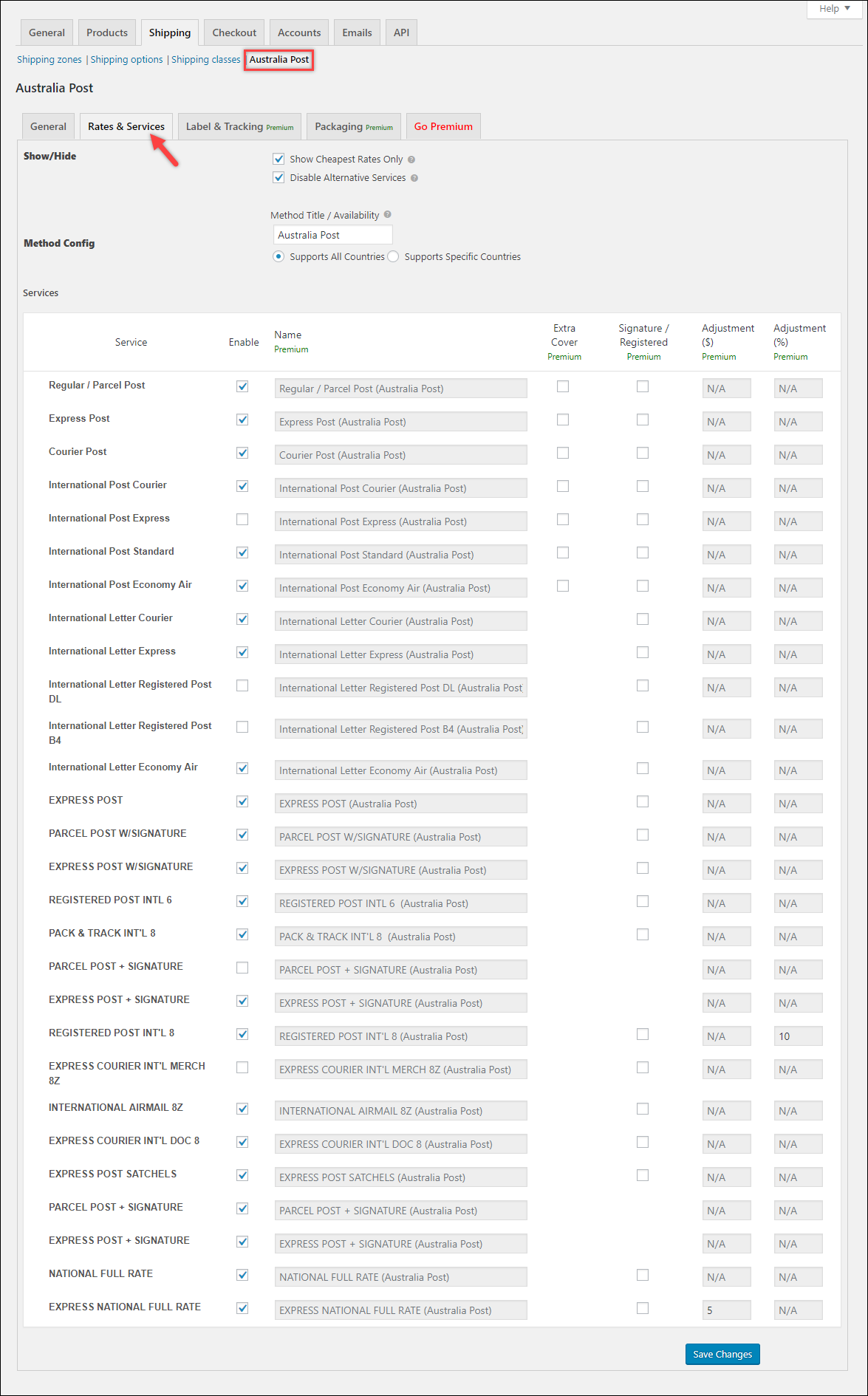Toggle Show Cheapest Rates Only checkbox
Image resolution: width=868 pixels, height=1396 pixels.
tap(278, 159)
